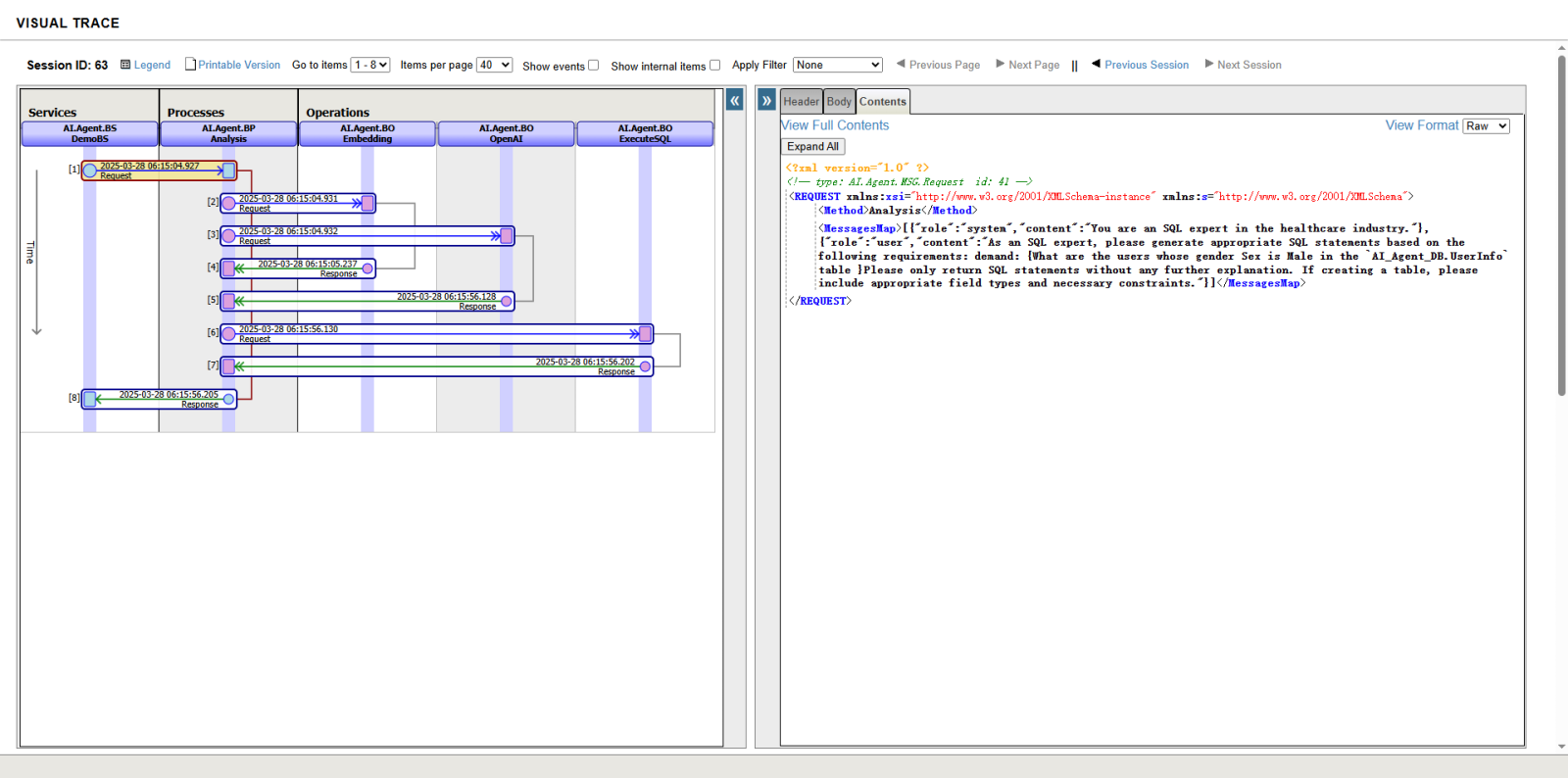The width and height of the screenshot is (1568, 778).
Task: Open the Go to items dropdown
Action: (370, 65)
